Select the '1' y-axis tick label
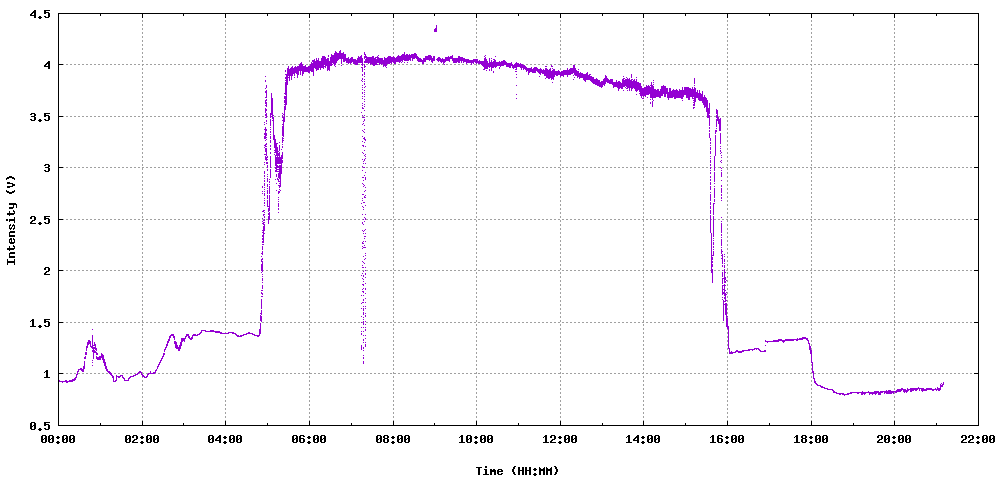Image resolution: width=1000 pixels, height=480 pixels. coord(46,374)
